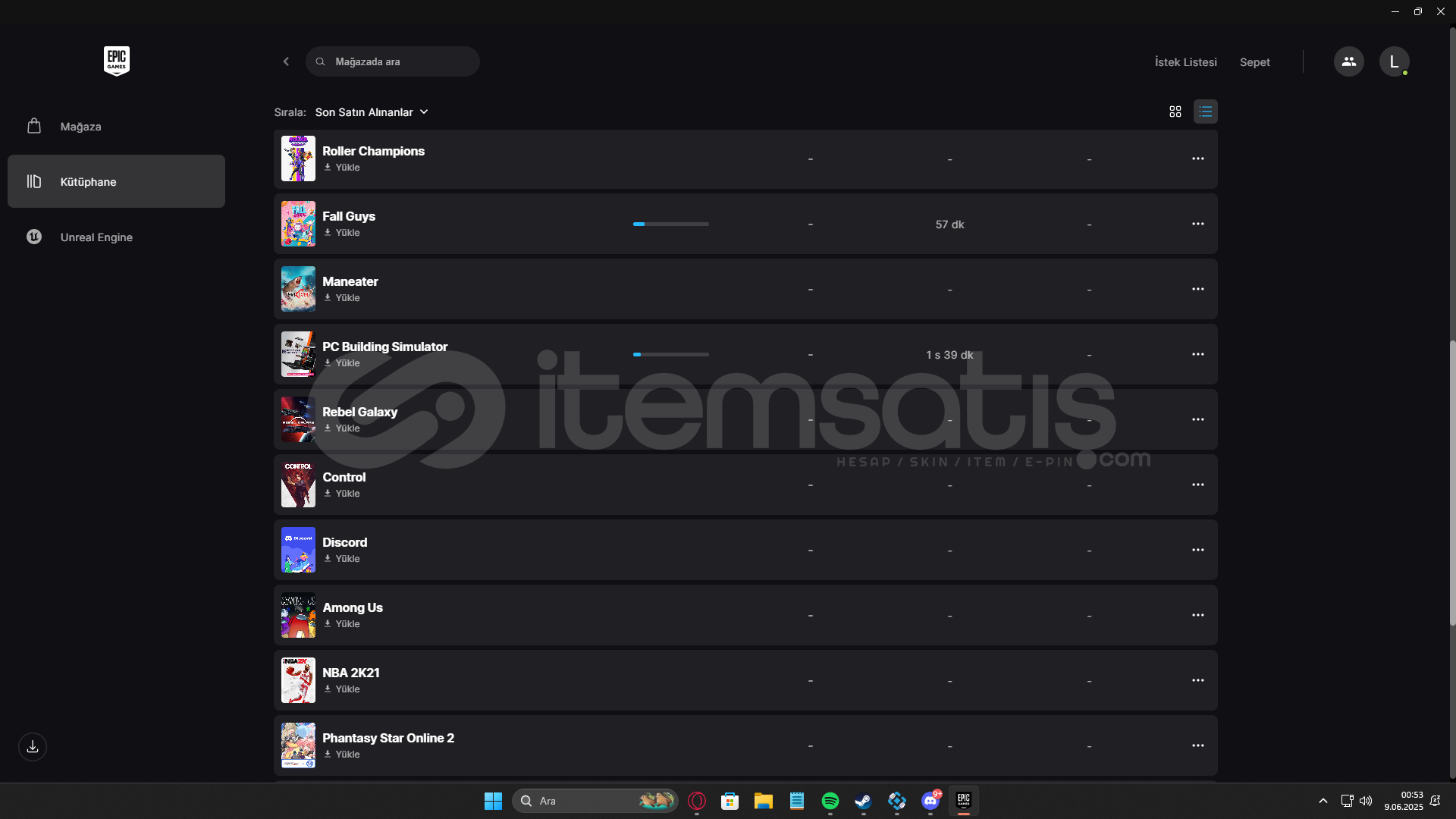Switch to grid view layout
Image resolution: width=1456 pixels, height=819 pixels.
click(x=1175, y=111)
